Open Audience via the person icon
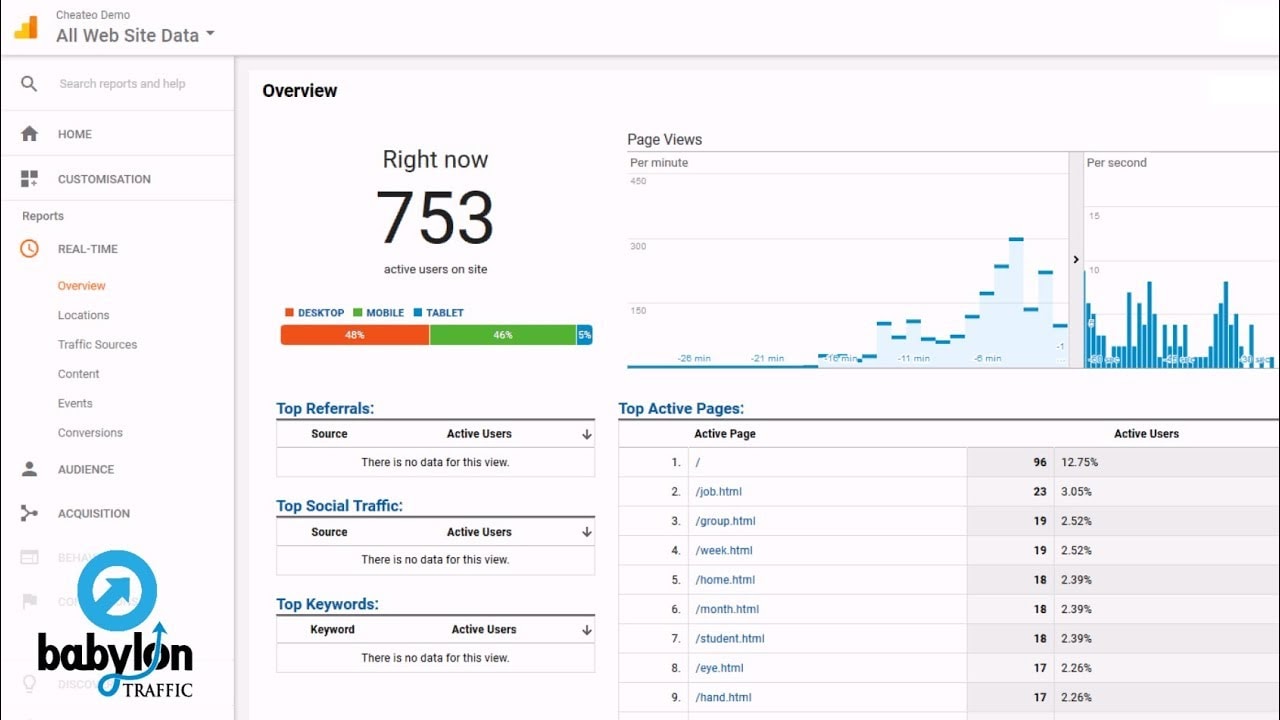This screenshot has height=720, width=1280. pos(29,469)
